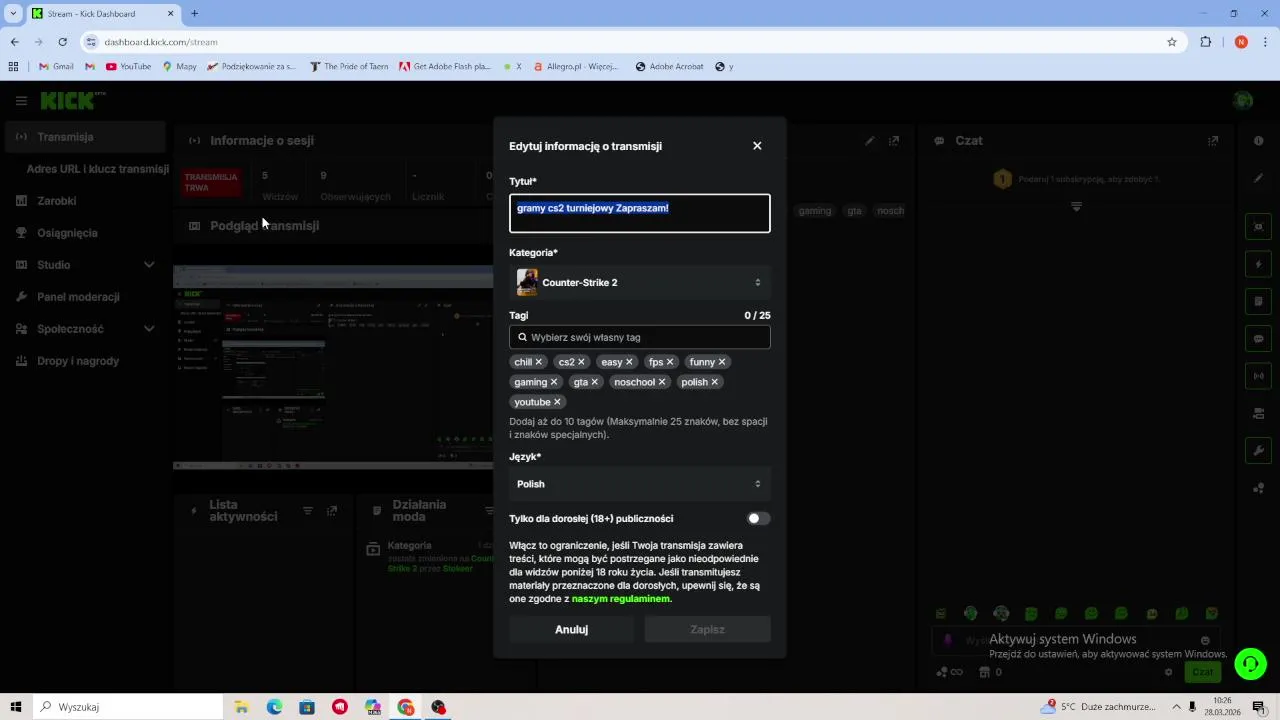
Task: Click the Anuluj button
Action: coord(571,630)
